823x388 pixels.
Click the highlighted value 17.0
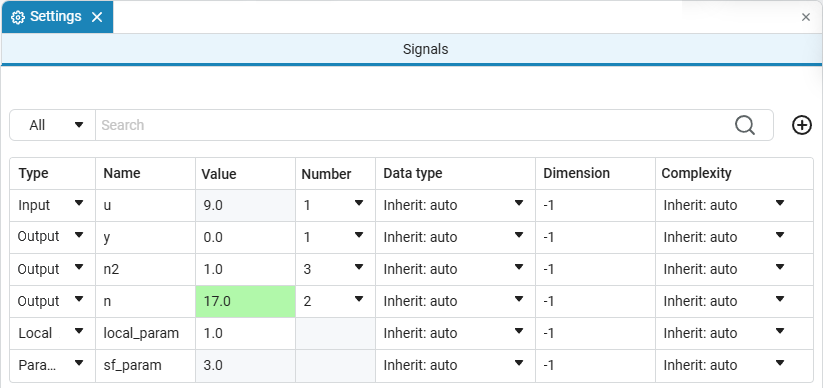pos(246,301)
